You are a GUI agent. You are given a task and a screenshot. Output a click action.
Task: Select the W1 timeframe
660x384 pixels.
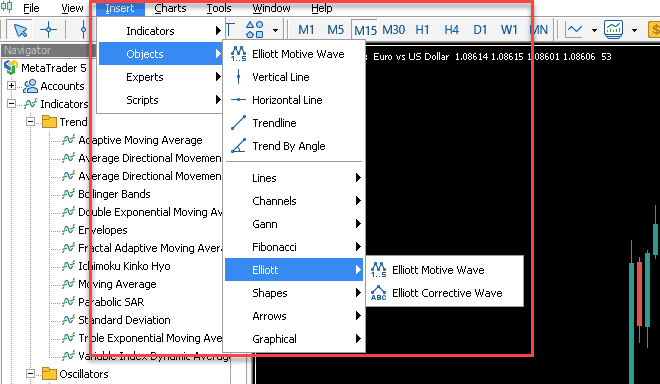pyautogui.click(x=509, y=30)
